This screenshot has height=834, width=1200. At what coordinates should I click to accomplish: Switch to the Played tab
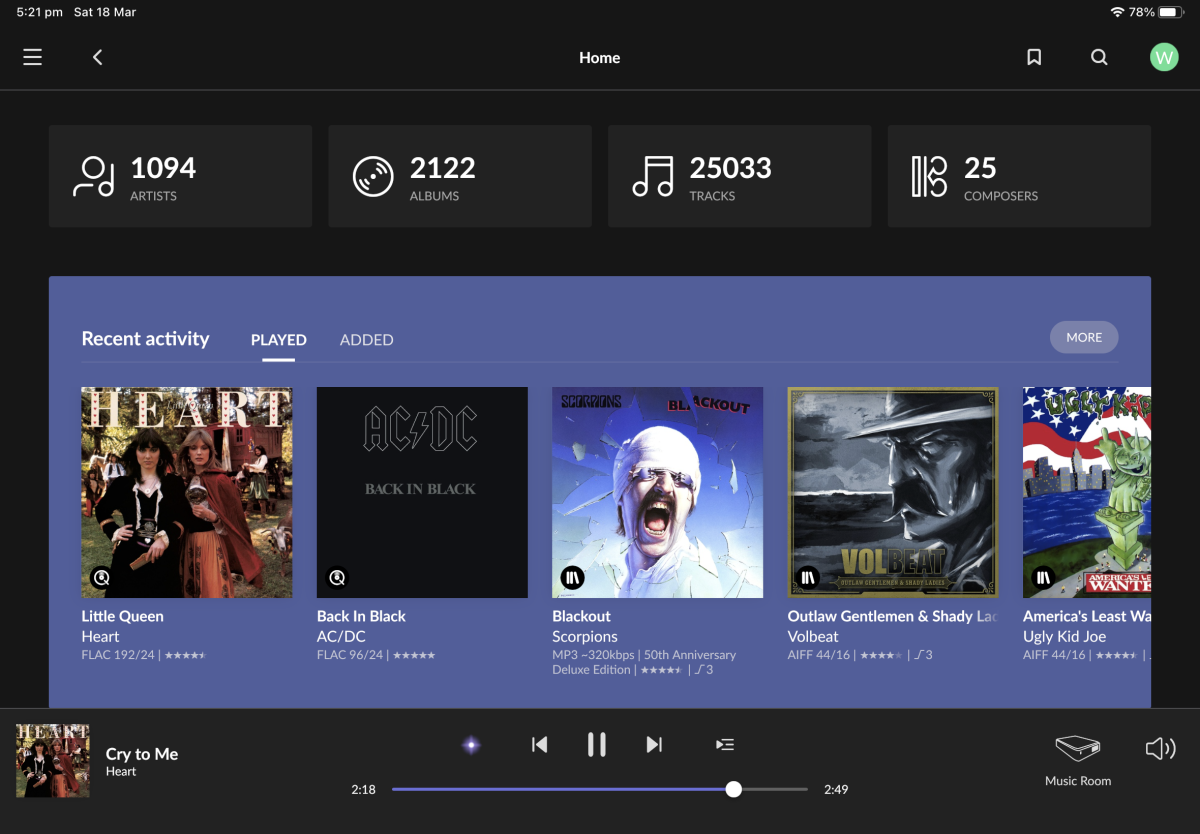pos(278,340)
